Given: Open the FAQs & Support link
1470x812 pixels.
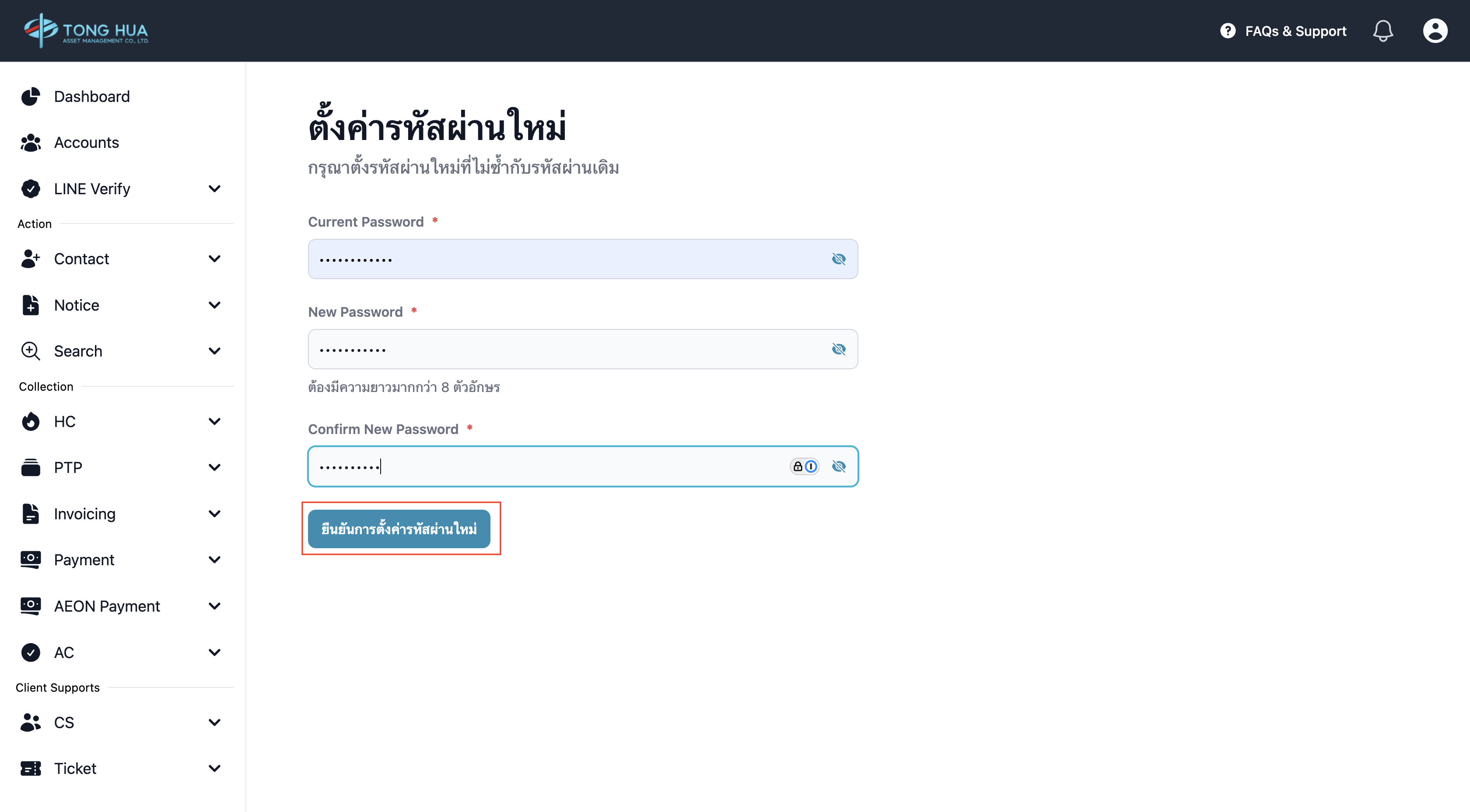Looking at the screenshot, I should click(x=1295, y=31).
